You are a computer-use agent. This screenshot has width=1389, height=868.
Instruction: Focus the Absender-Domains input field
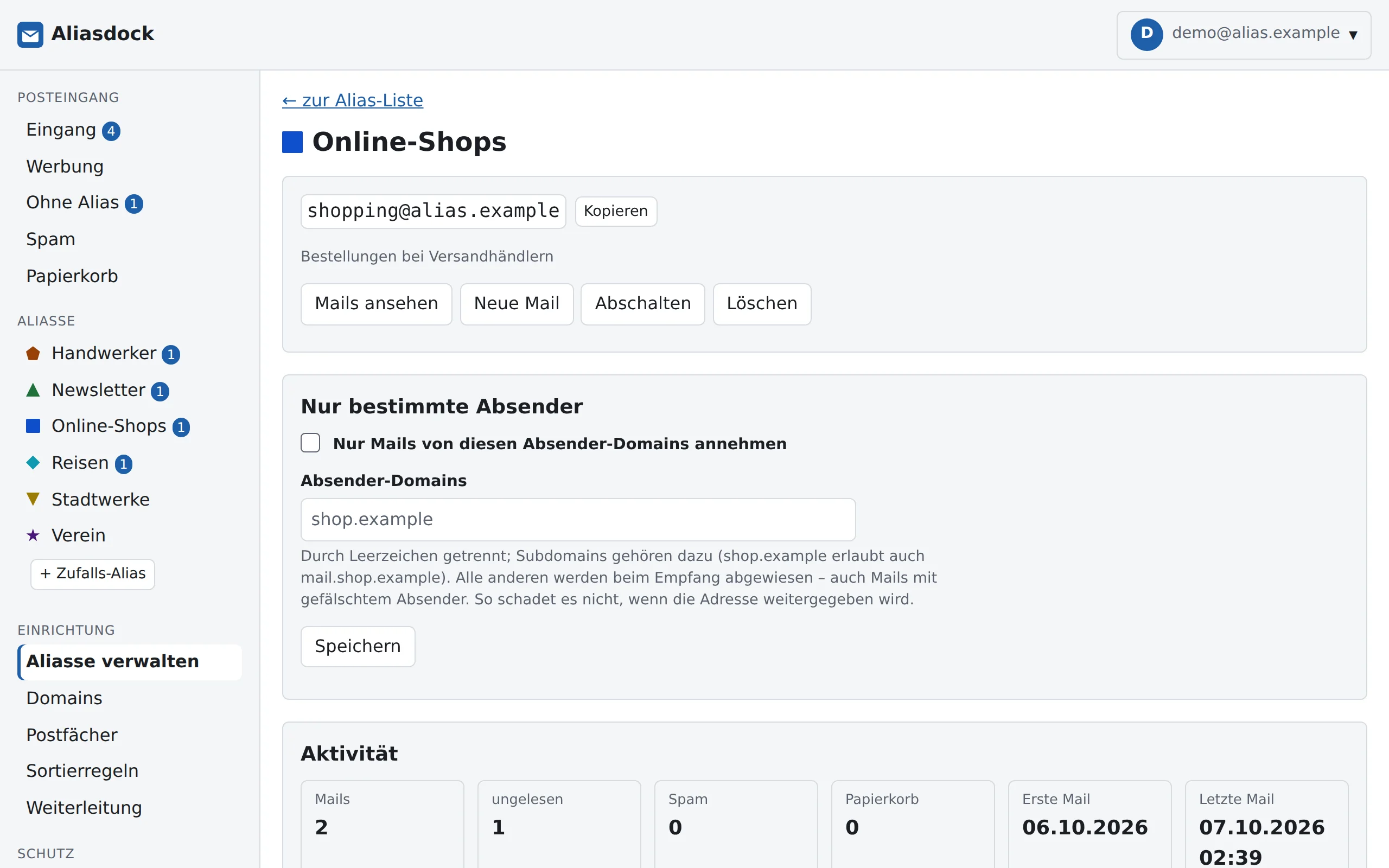[x=578, y=520]
